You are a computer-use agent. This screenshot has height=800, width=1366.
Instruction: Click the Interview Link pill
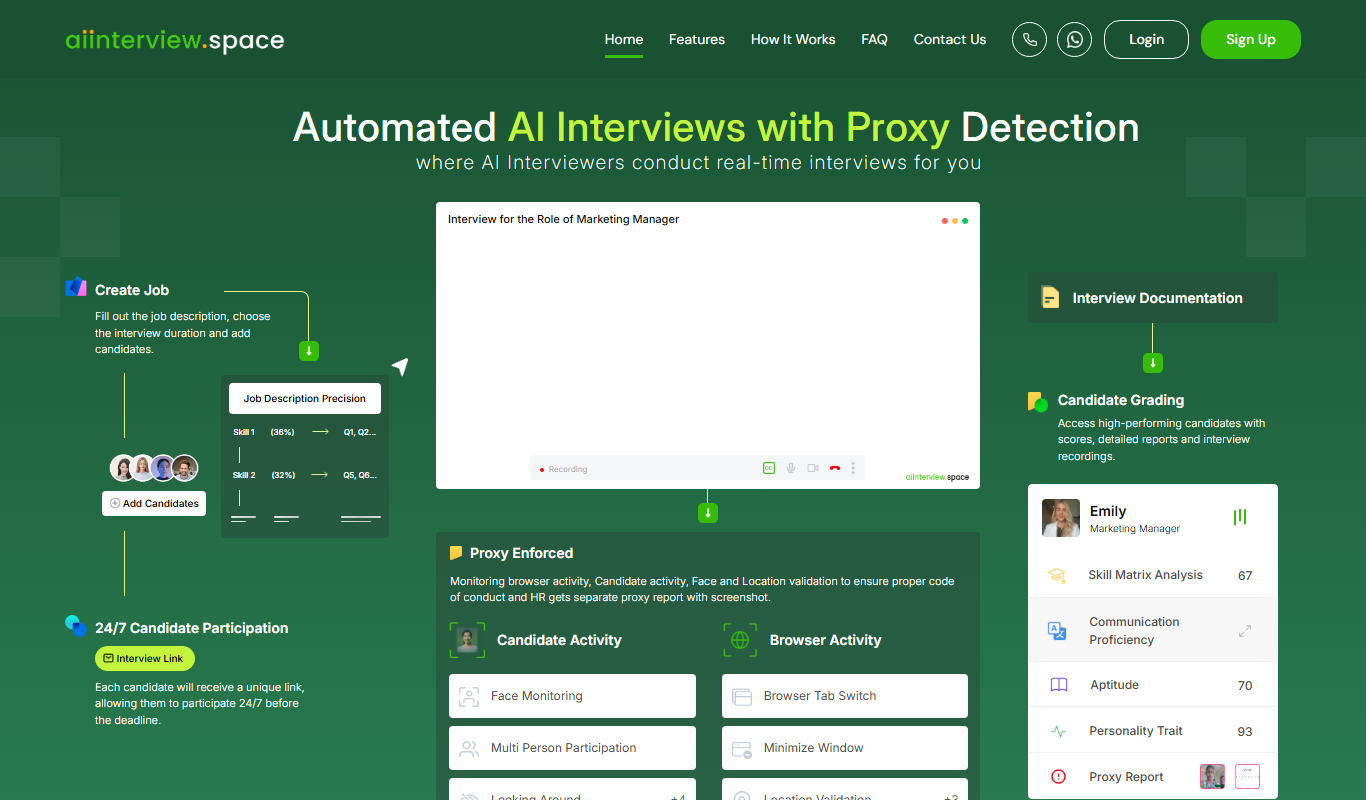tap(145, 659)
